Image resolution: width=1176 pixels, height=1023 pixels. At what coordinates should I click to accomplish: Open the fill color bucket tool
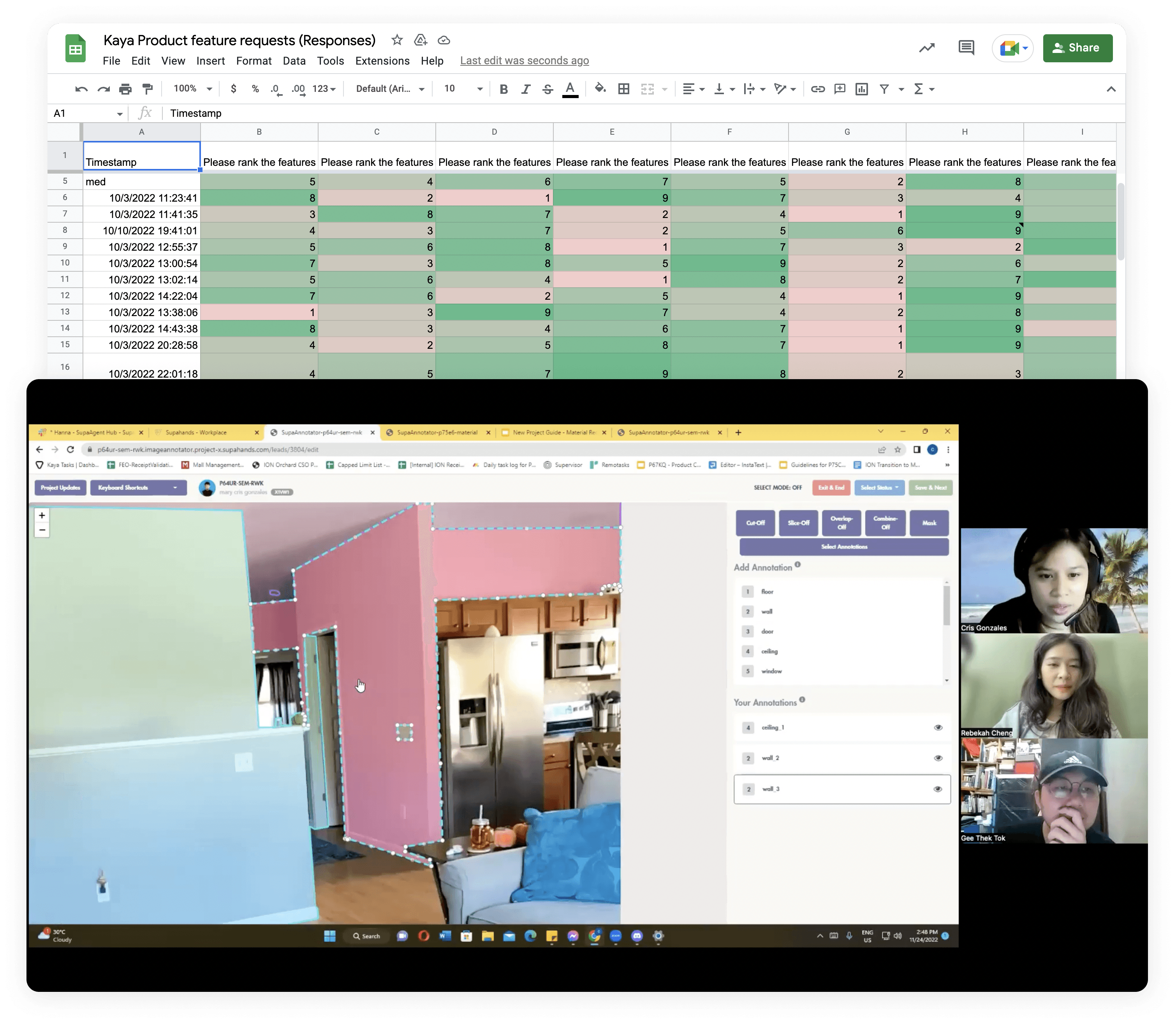(x=600, y=88)
